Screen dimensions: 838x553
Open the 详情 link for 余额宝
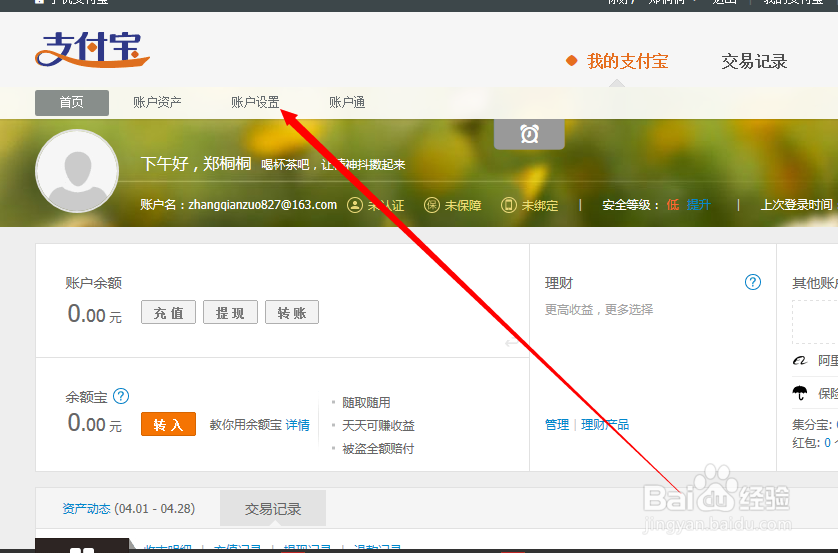(298, 425)
